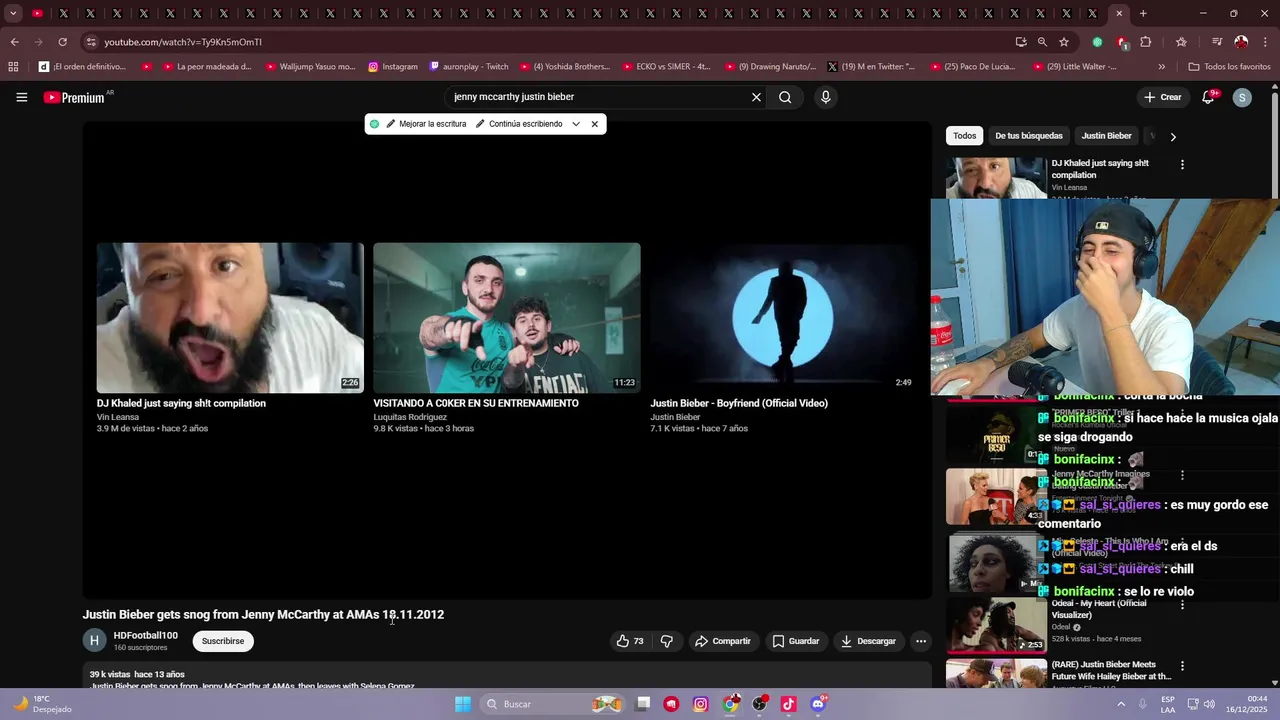Click Mejorar la escritura option

(x=426, y=124)
